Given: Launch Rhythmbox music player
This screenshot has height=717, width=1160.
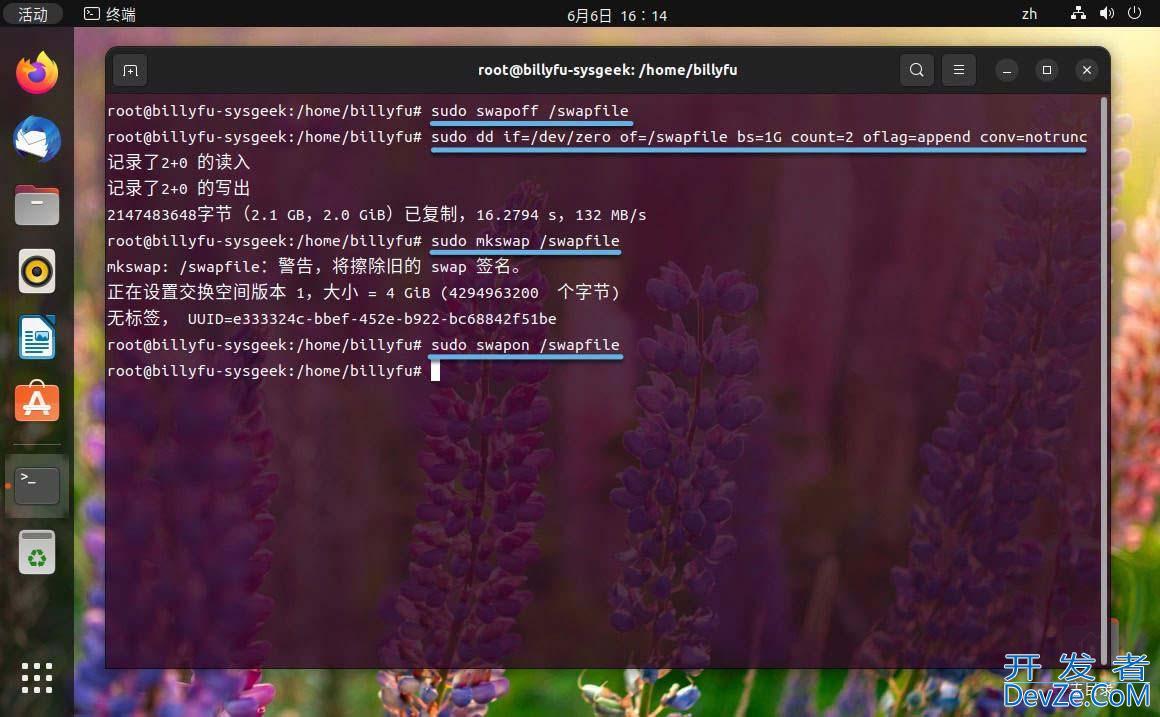Looking at the screenshot, I should pyautogui.click(x=37, y=271).
